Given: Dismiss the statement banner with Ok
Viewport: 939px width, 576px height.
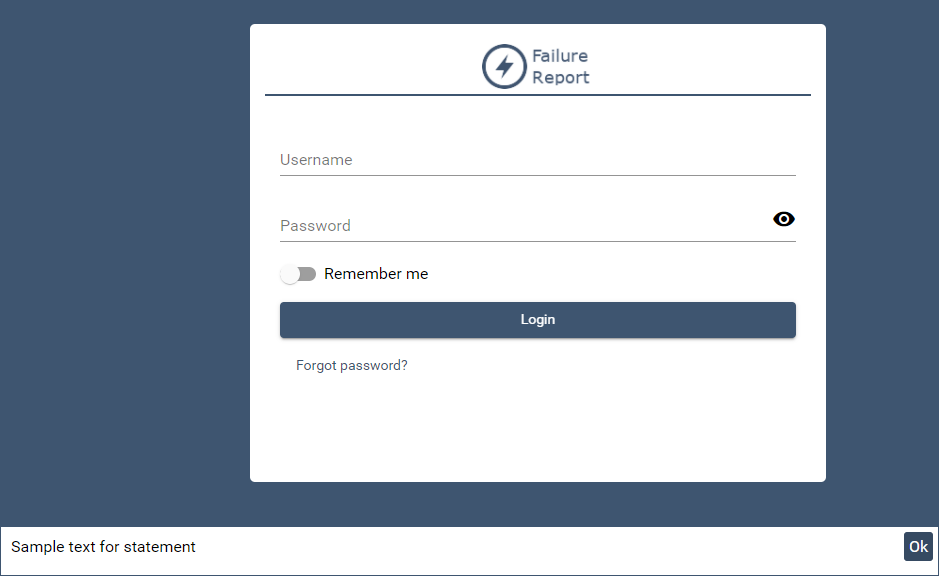Looking at the screenshot, I should 918,547.
